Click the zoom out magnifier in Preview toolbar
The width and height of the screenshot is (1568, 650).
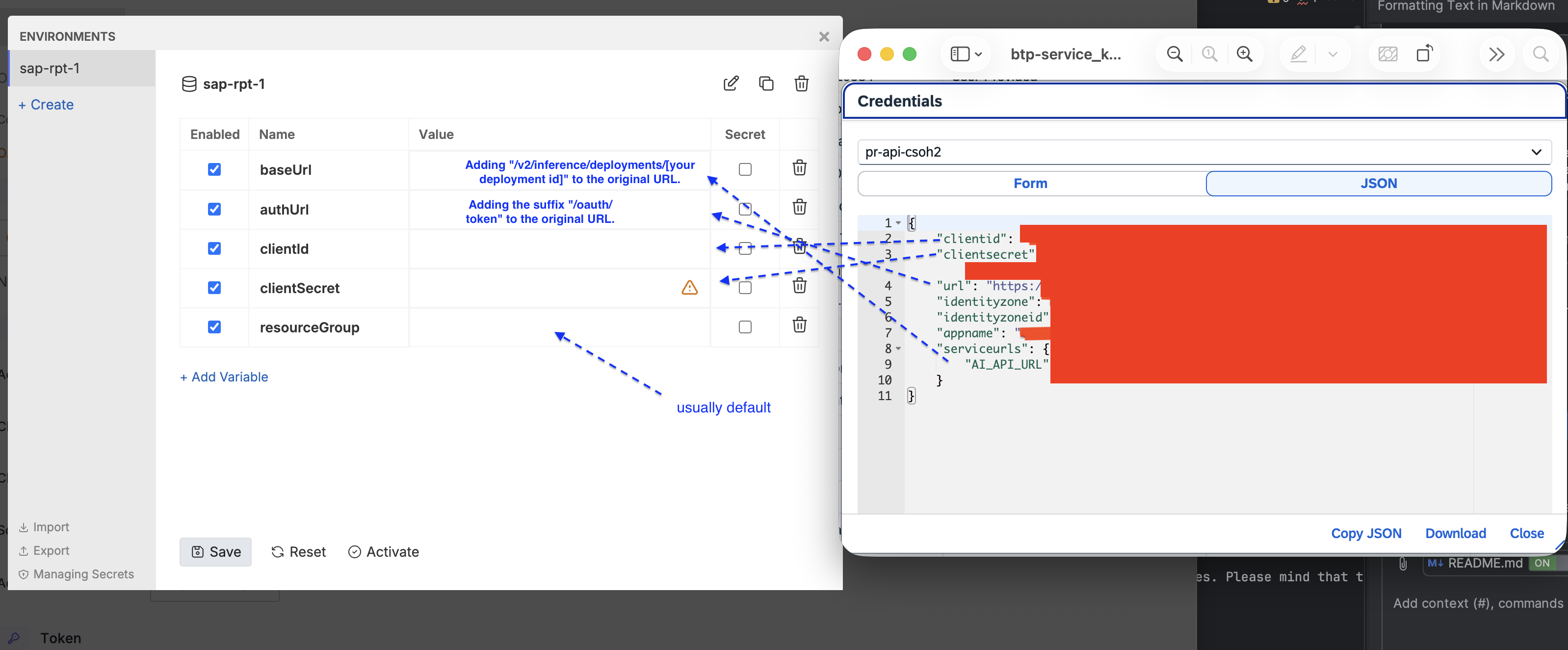[x=1175, y=54]
